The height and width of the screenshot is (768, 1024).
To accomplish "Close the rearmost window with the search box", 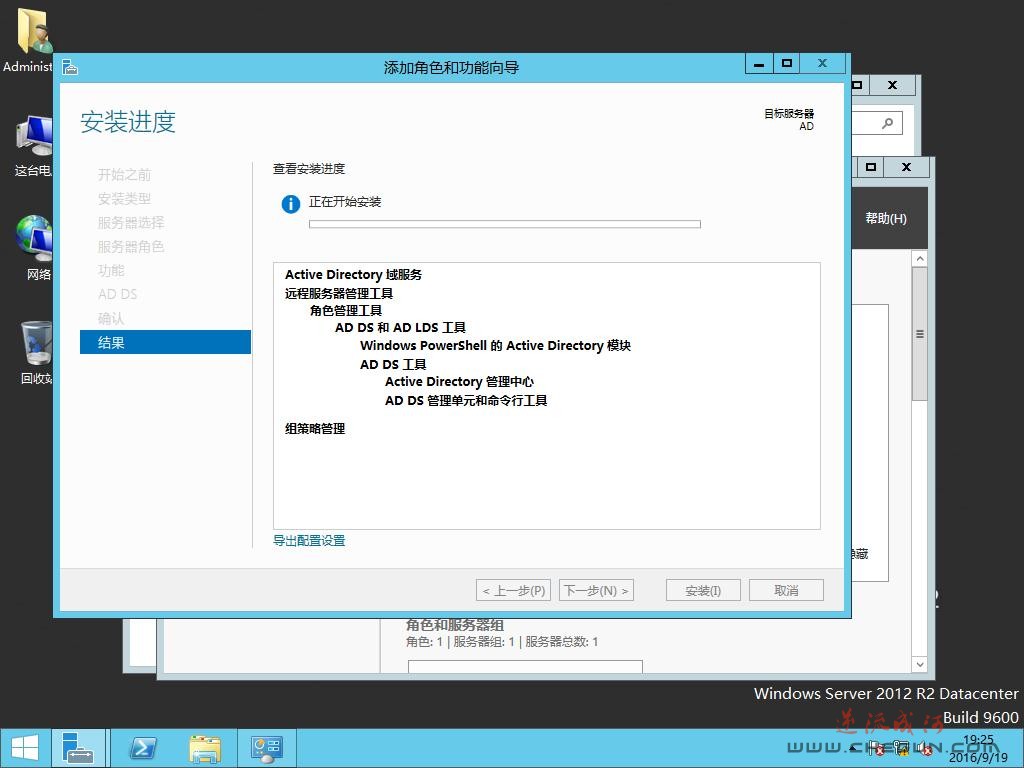I will 892,85.
